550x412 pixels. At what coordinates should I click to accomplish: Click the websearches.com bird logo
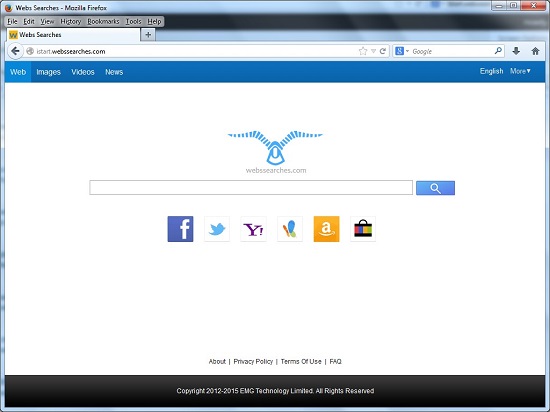[275, 152]
